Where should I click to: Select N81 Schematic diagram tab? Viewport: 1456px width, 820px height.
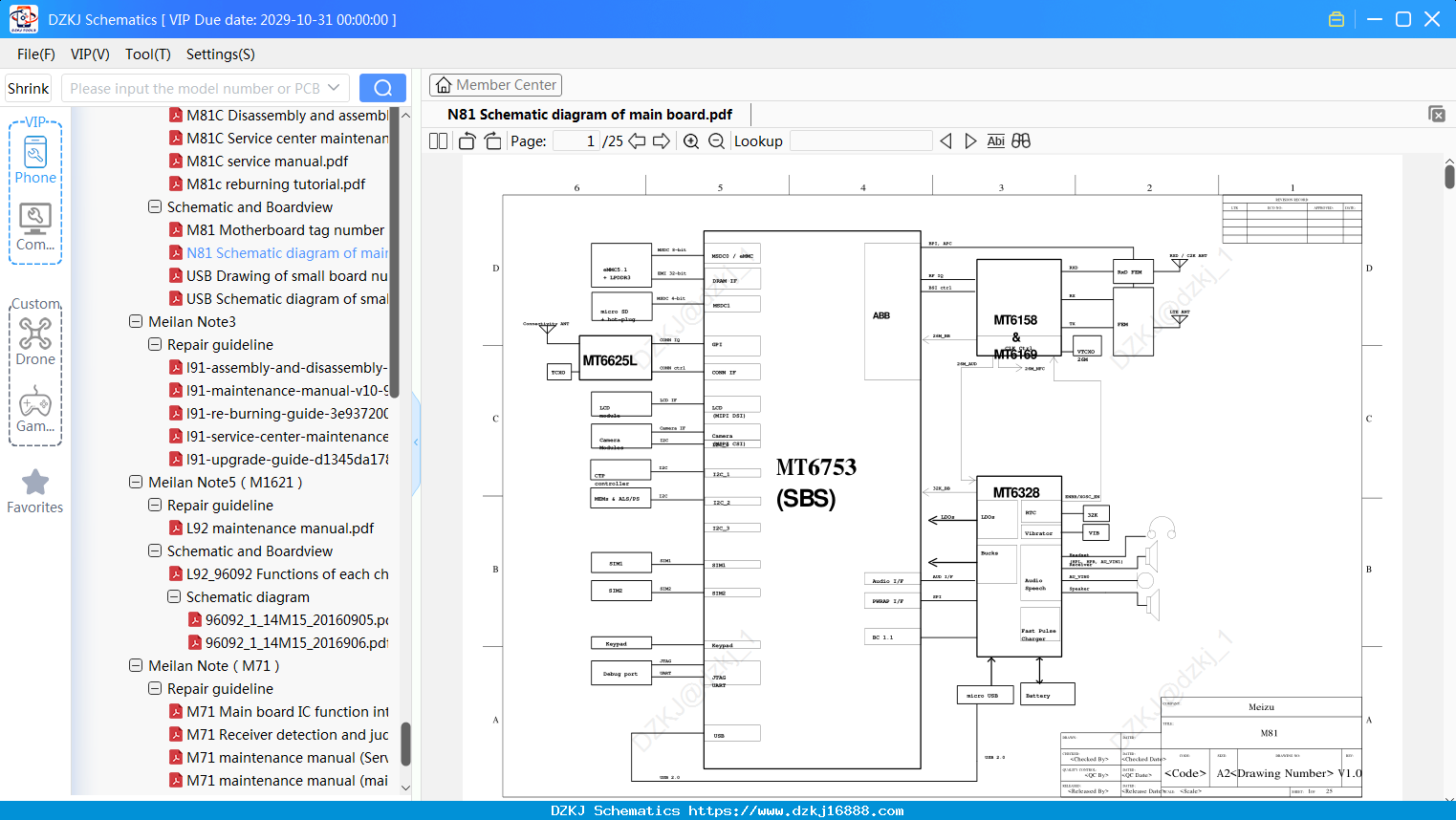tap(590, 115)
